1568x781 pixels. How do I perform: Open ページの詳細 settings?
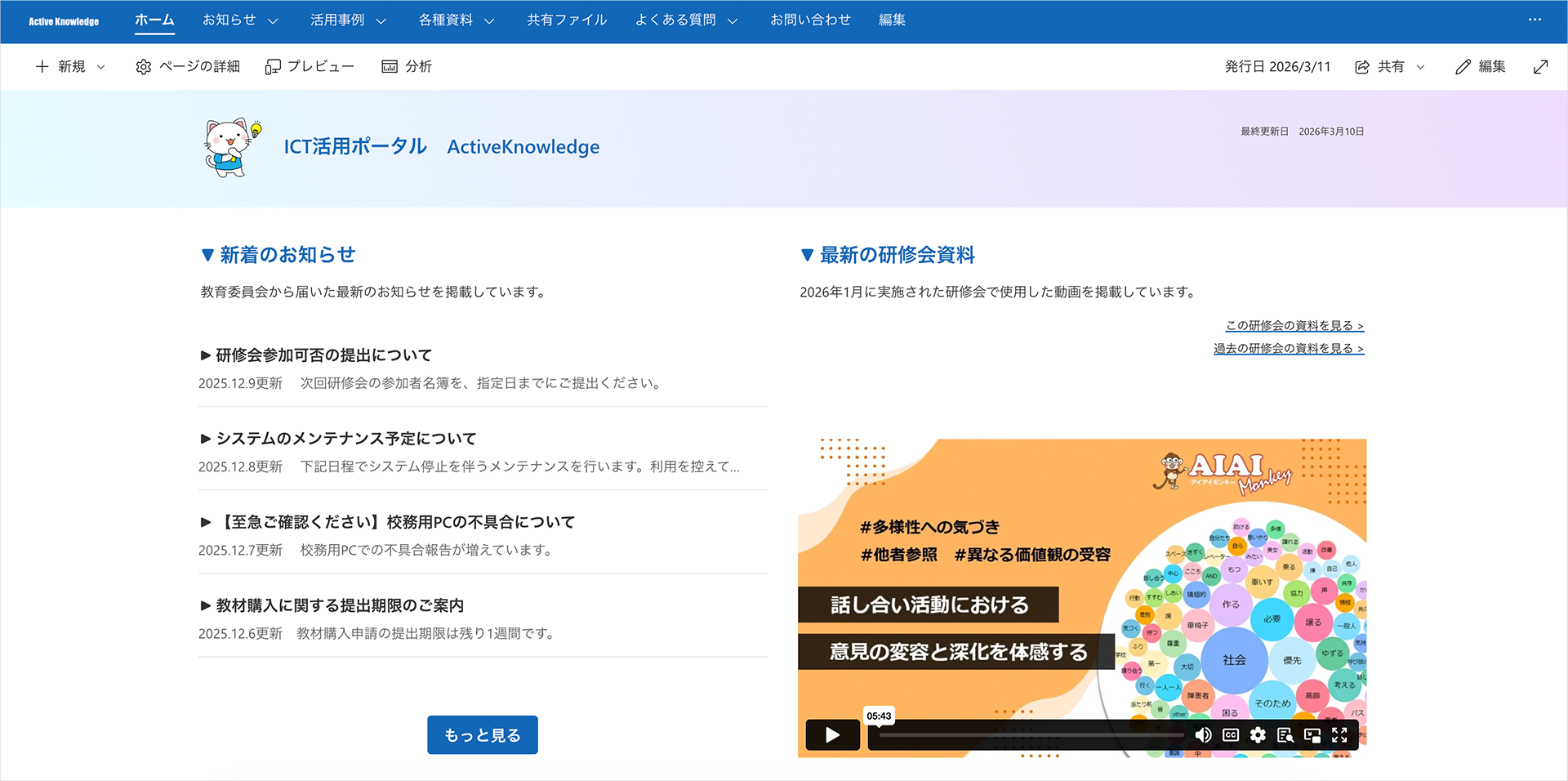coord(188,67)
